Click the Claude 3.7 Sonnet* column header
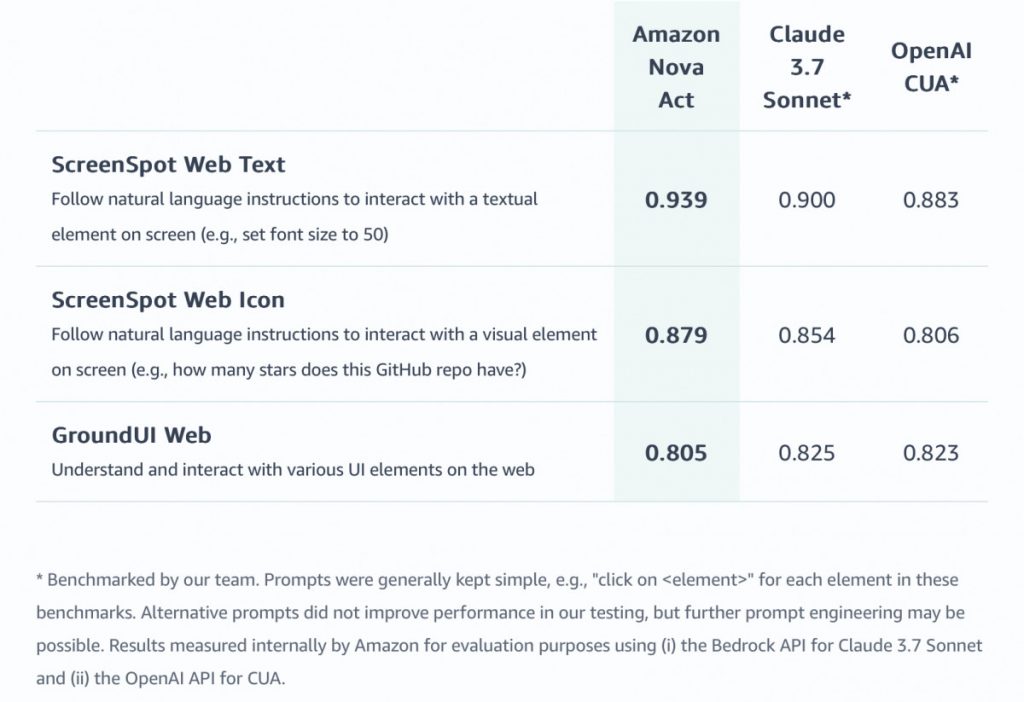The image size is (1024, 702). click(807, 67)
